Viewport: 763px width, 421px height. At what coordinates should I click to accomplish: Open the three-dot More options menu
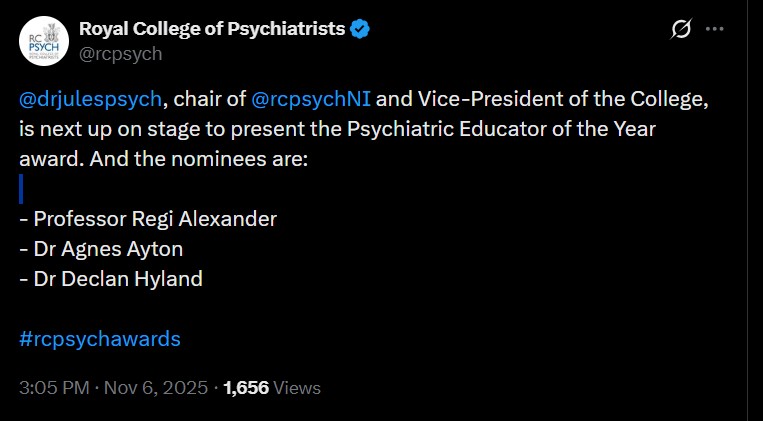pos(714,30)
